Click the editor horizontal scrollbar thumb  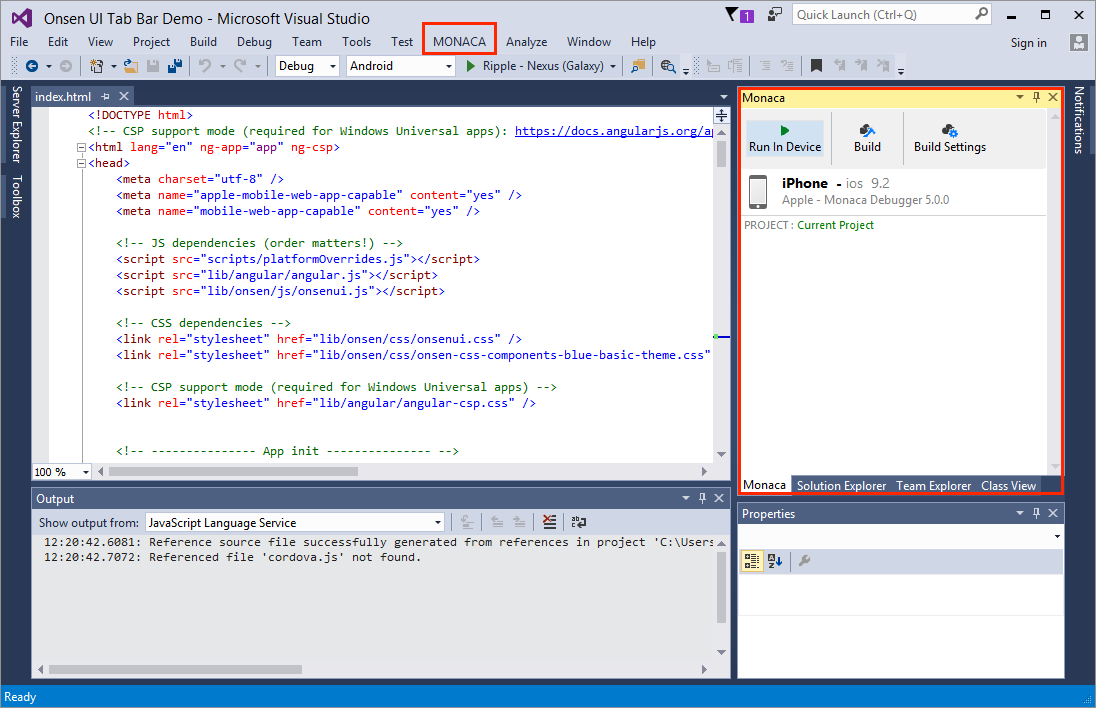tap(233, 472)
